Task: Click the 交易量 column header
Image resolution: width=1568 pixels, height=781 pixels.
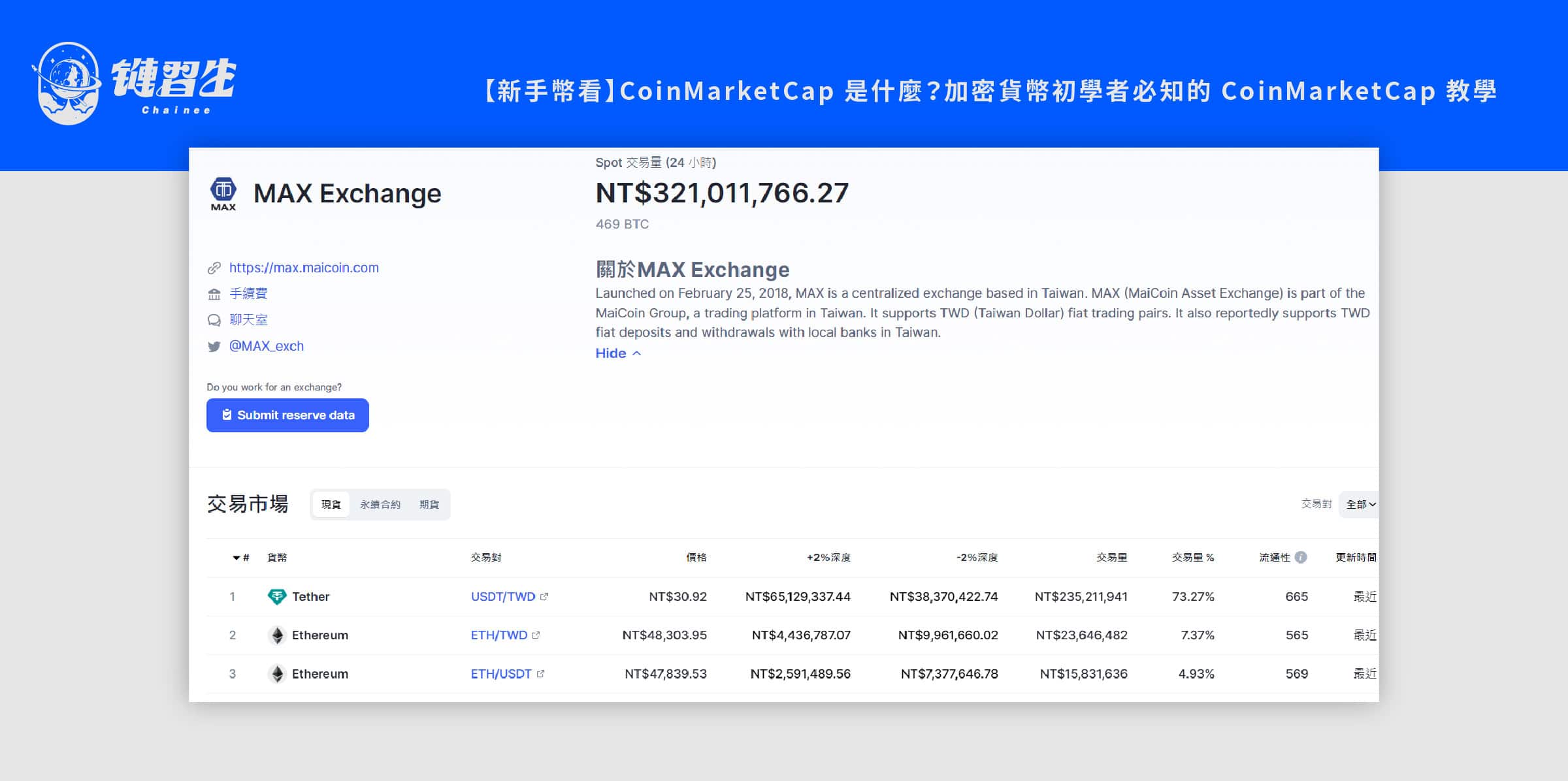Action: (x=1112, y=557)
